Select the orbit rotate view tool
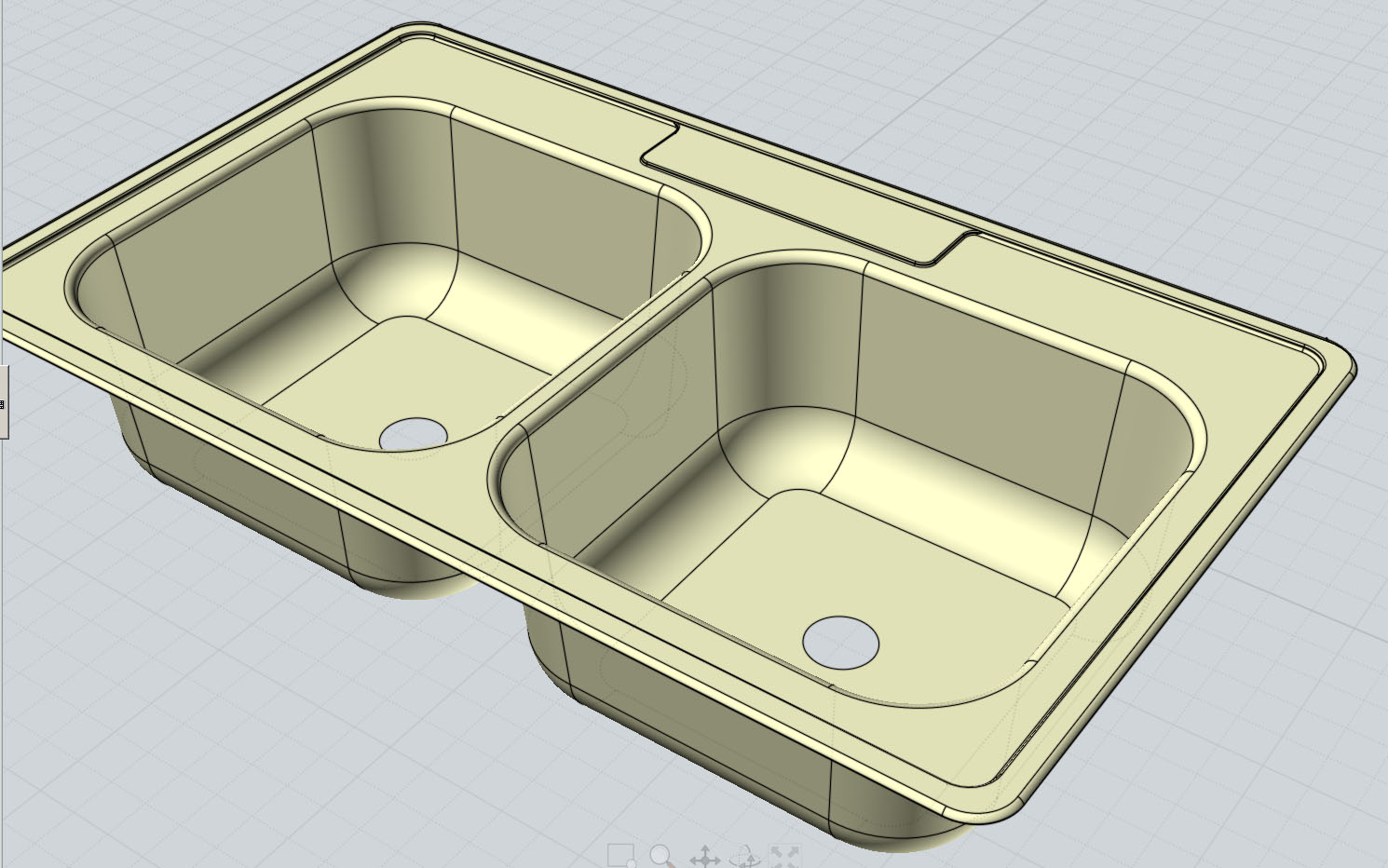 tap(744, 857)
